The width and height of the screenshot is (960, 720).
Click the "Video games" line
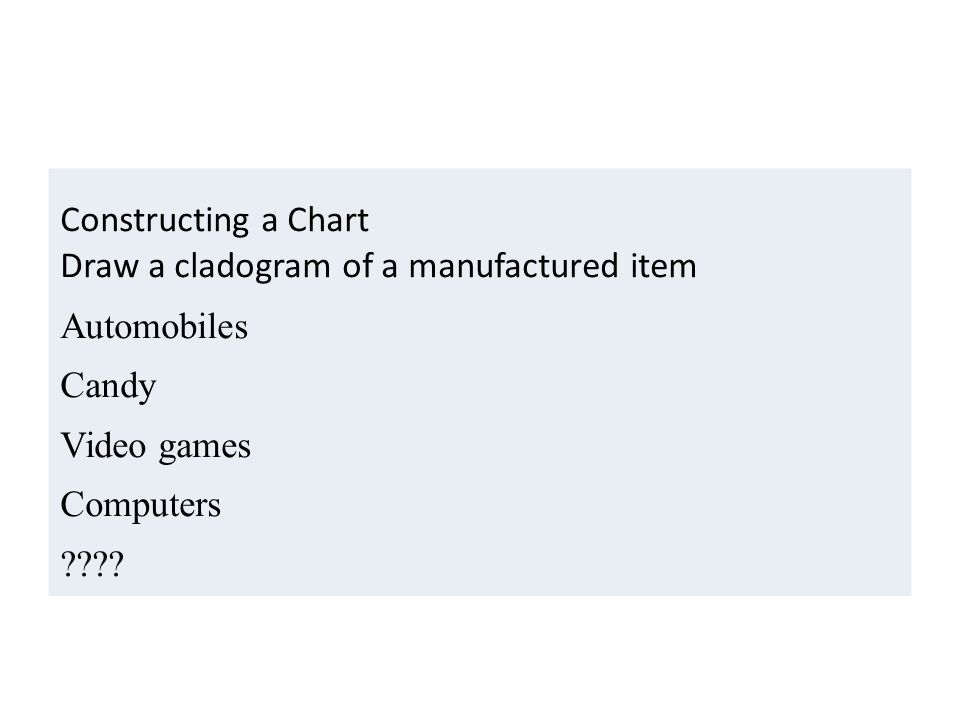click(156, 446)
